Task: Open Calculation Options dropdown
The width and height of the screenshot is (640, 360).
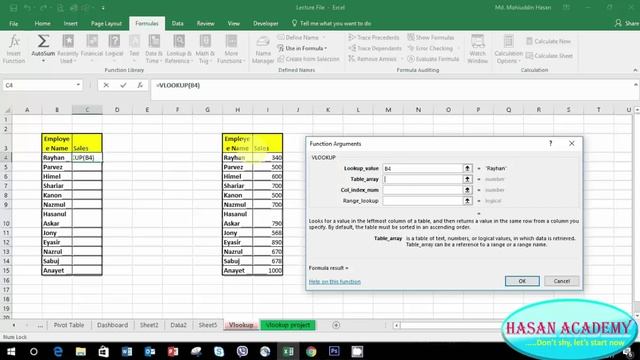Action: (x=508, y=49)
